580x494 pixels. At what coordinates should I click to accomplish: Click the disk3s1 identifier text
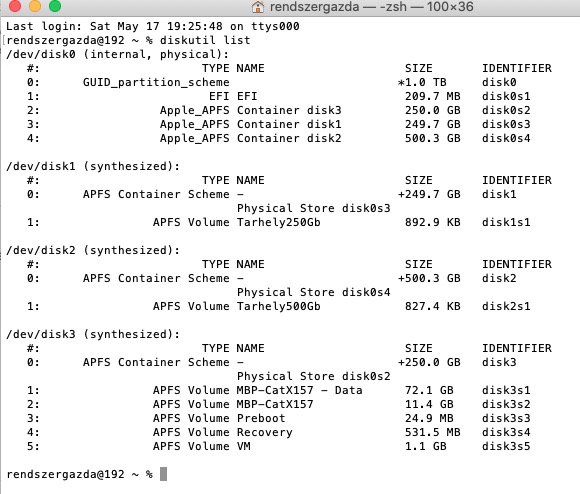506,390
